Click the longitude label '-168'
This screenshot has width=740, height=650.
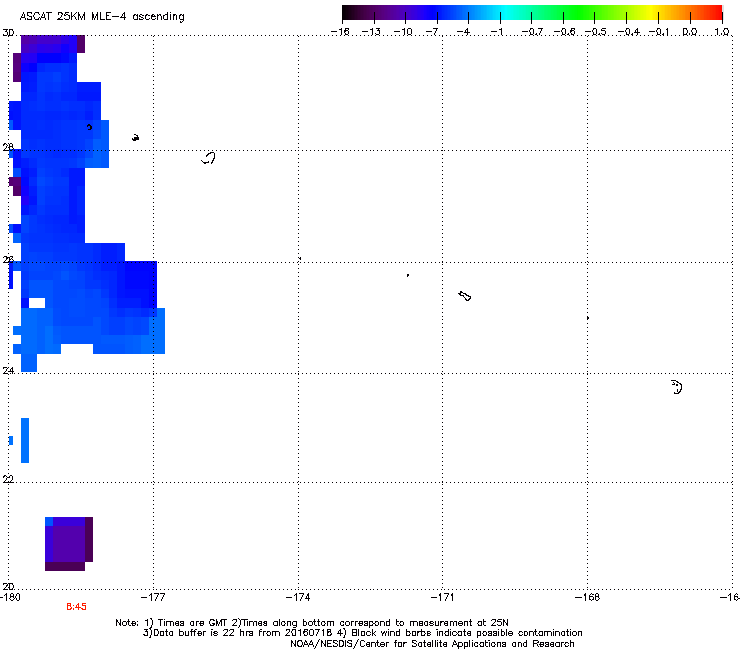pyautogui.click(x=588, y=597)
